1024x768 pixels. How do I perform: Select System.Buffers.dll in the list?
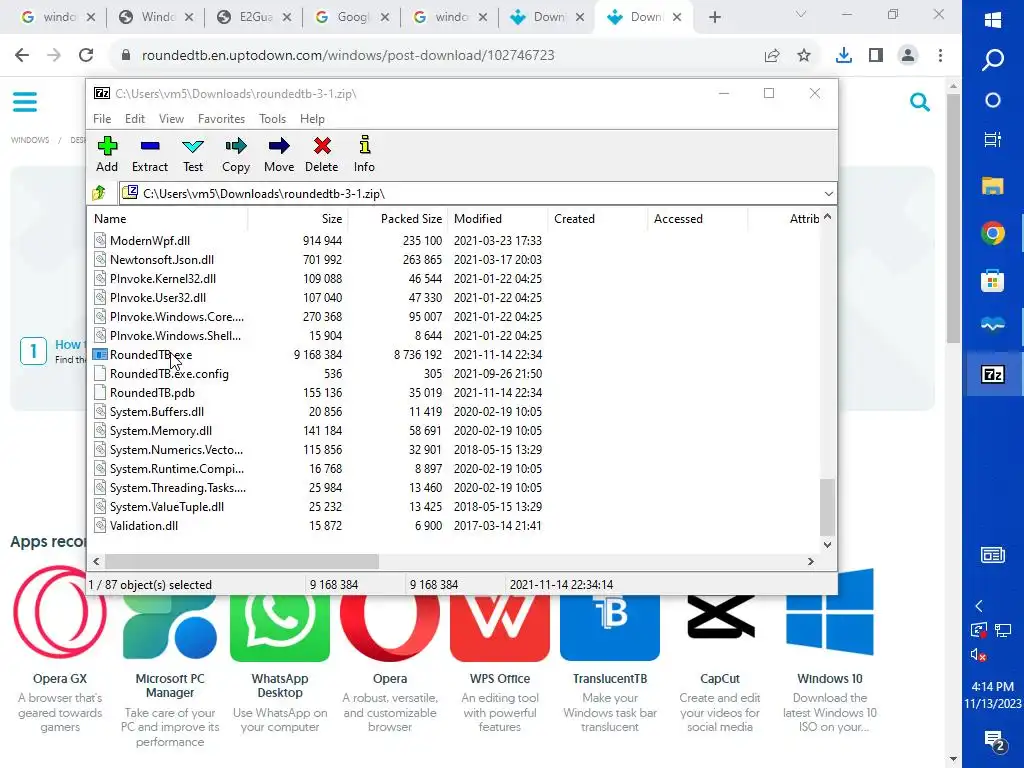tap(157, 412)
